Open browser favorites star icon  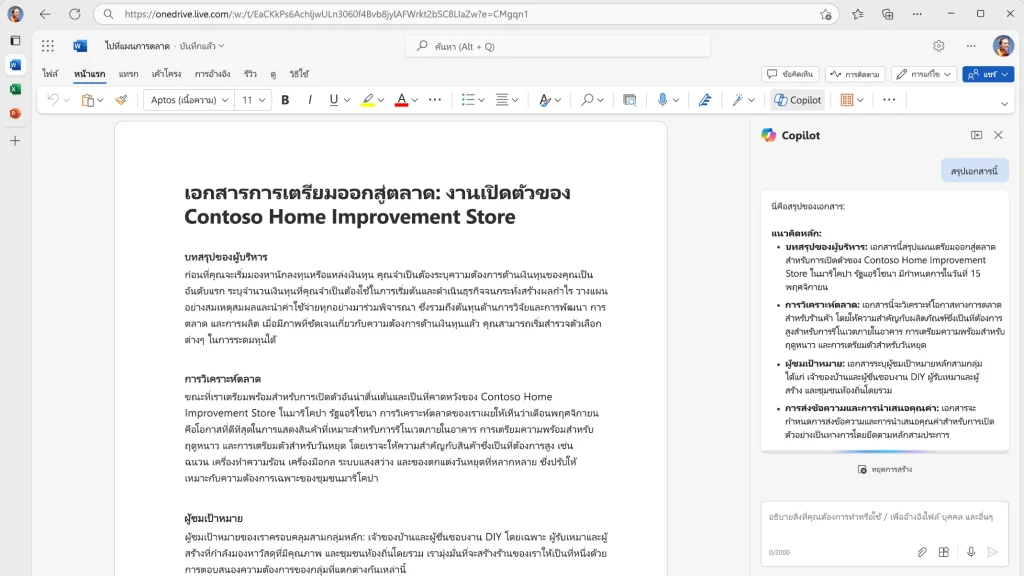click(x=857, y=14)
